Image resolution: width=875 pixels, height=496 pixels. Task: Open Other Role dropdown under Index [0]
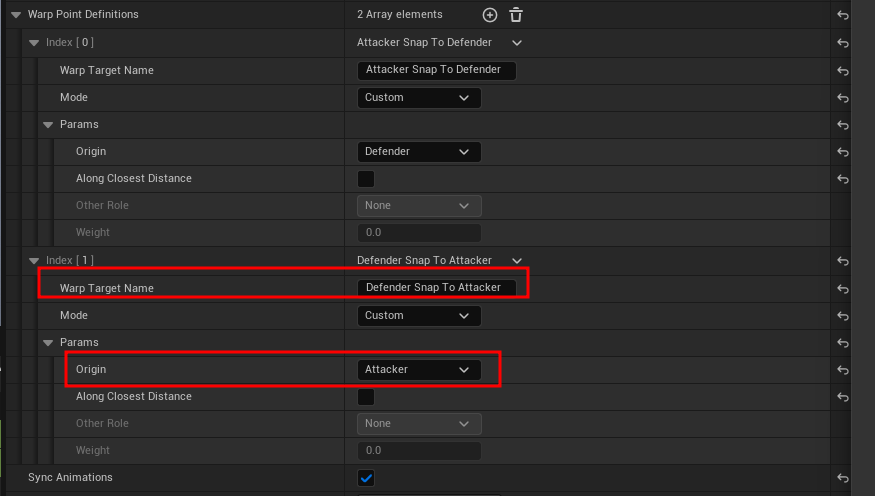click(x=419, y=206)
